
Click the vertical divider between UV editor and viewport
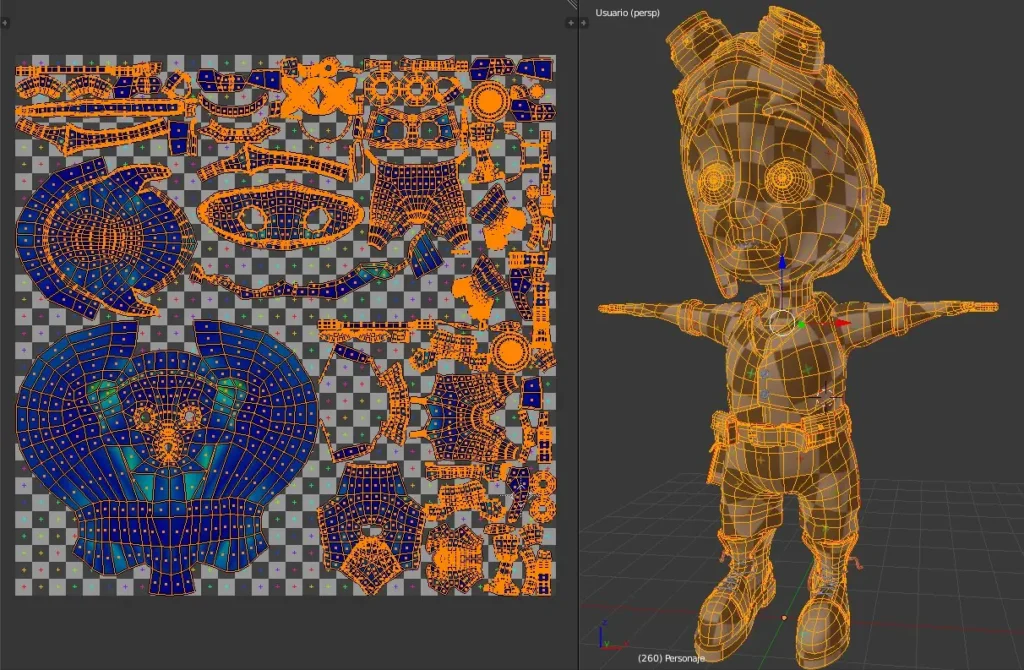pos(579,300)
